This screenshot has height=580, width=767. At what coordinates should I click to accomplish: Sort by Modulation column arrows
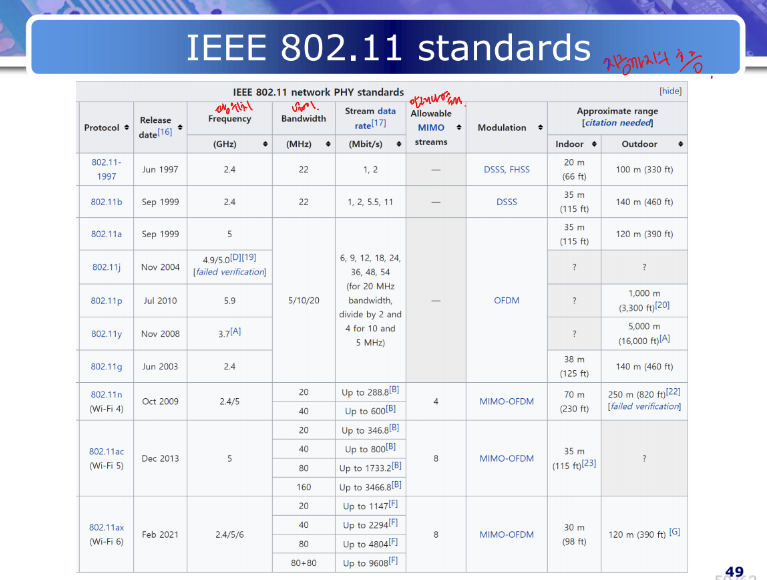[x=540, y=127]
